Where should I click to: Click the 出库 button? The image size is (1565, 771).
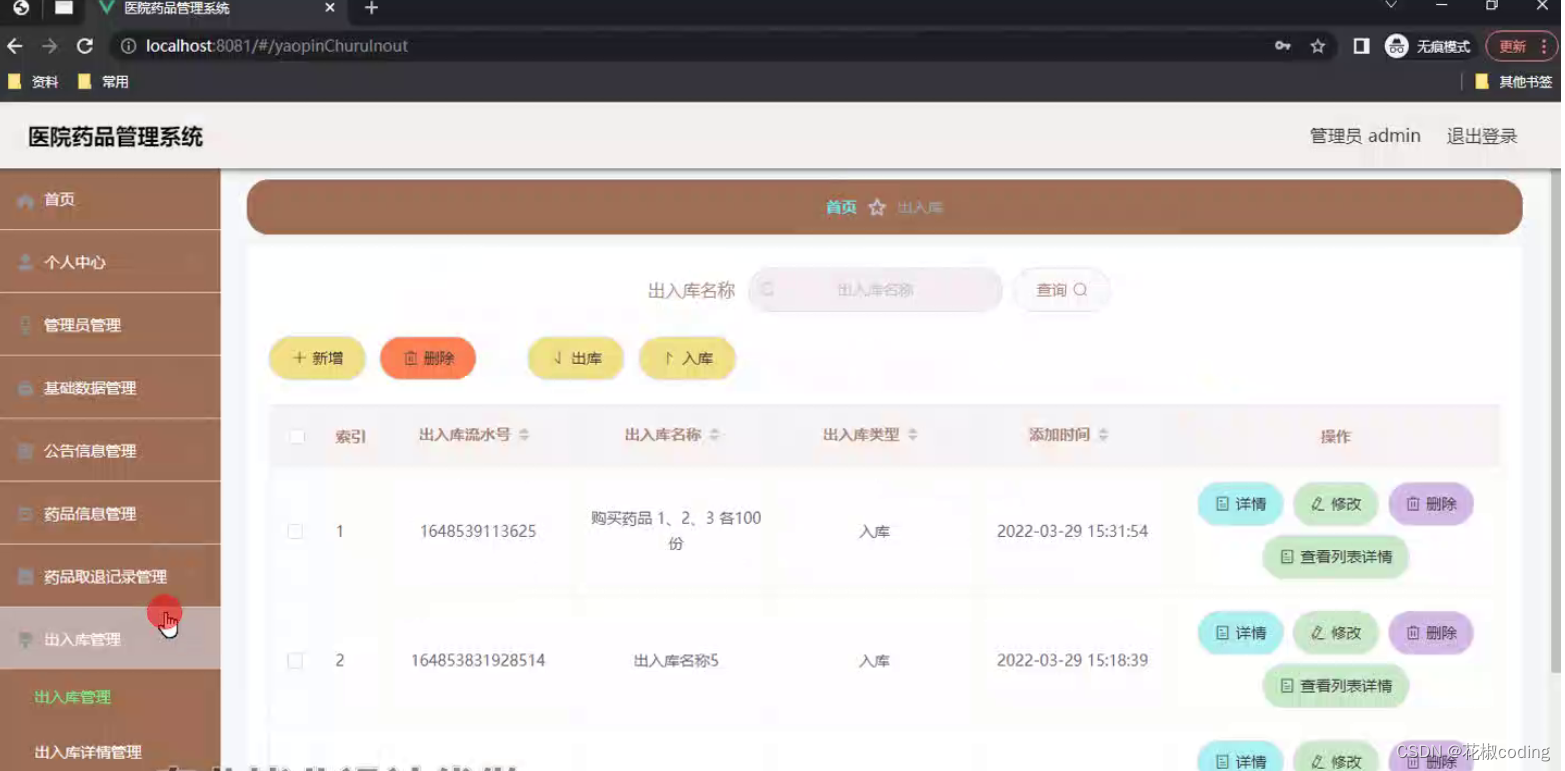(576, 358)
